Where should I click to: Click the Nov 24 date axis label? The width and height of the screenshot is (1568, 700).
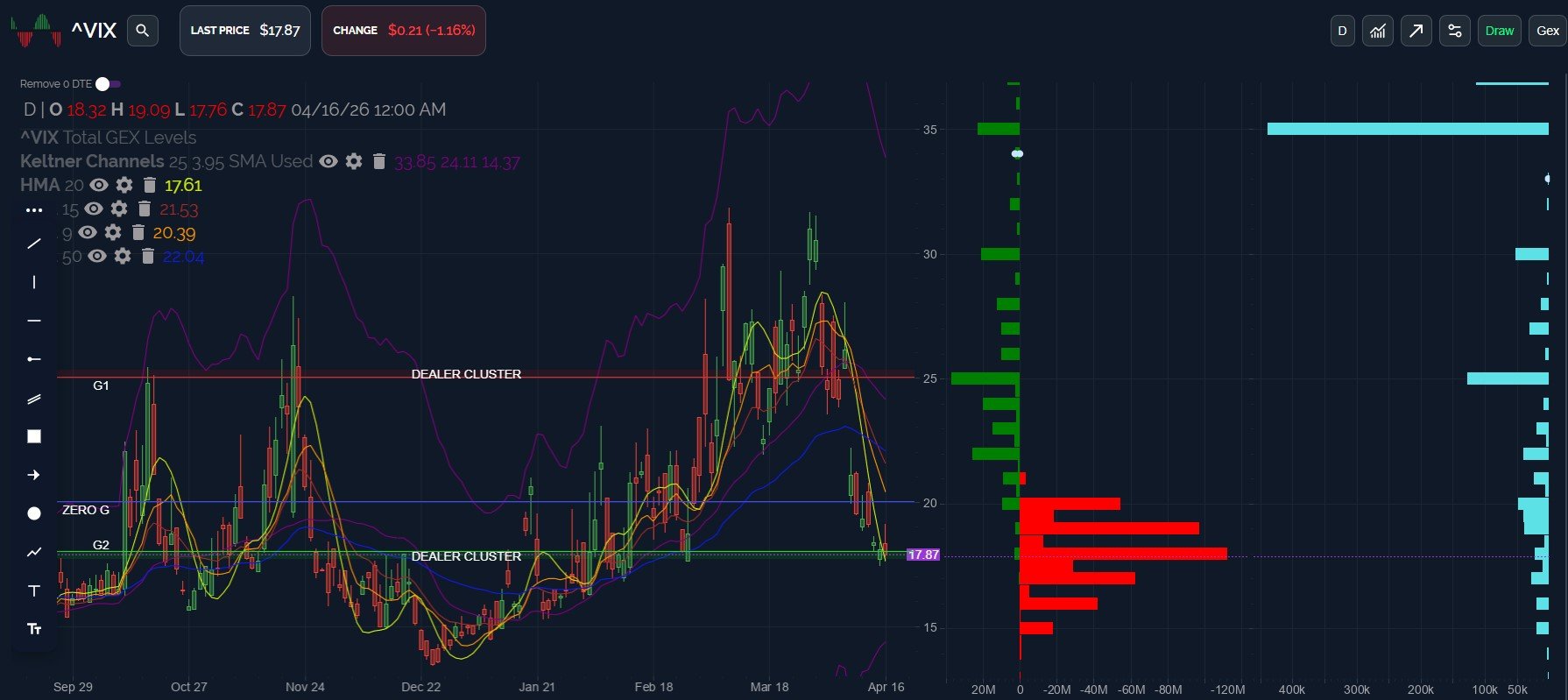click(305, 687)
